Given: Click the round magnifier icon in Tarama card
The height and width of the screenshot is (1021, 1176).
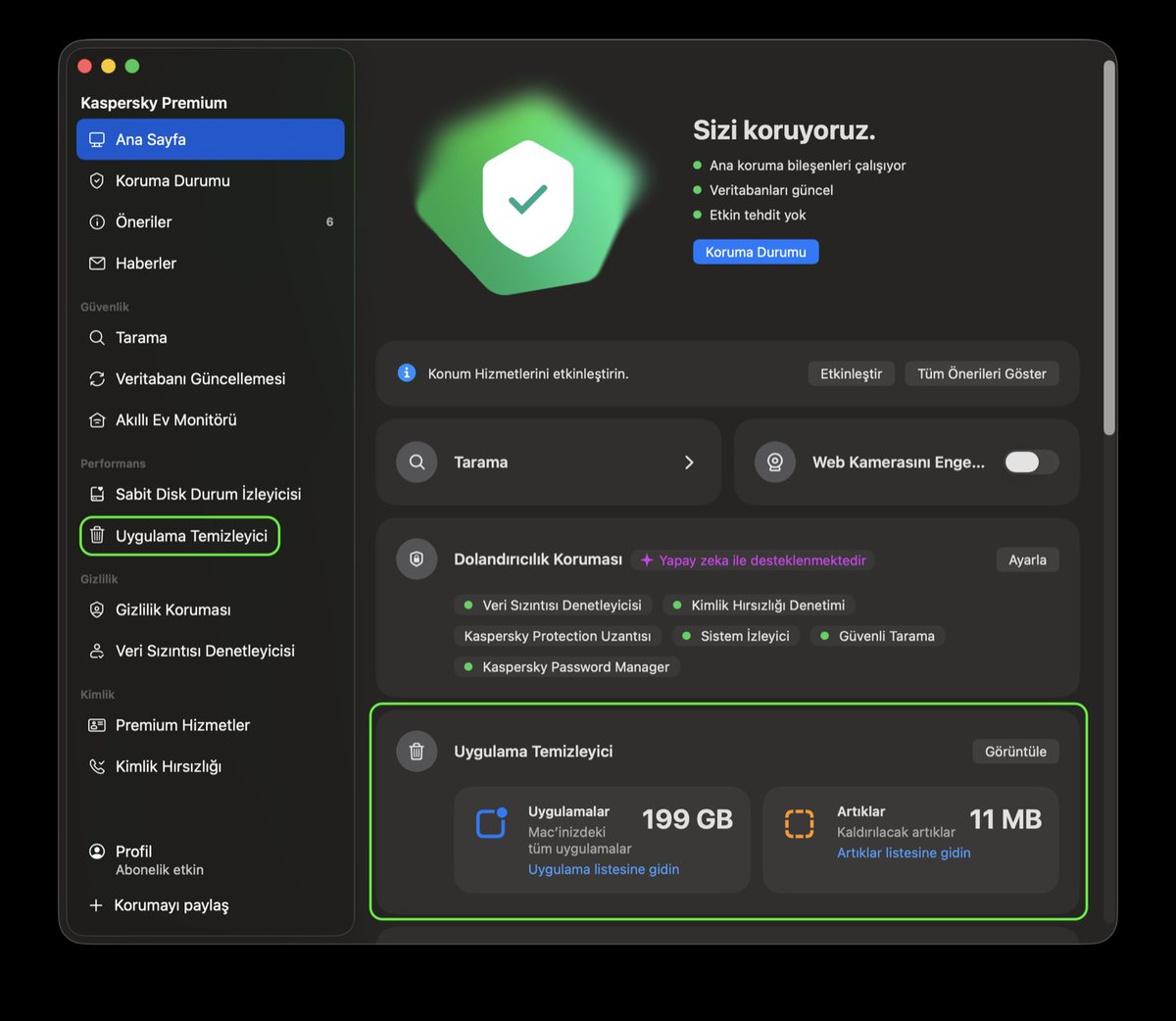Looking at the screenshot, I should coord(416,462).
